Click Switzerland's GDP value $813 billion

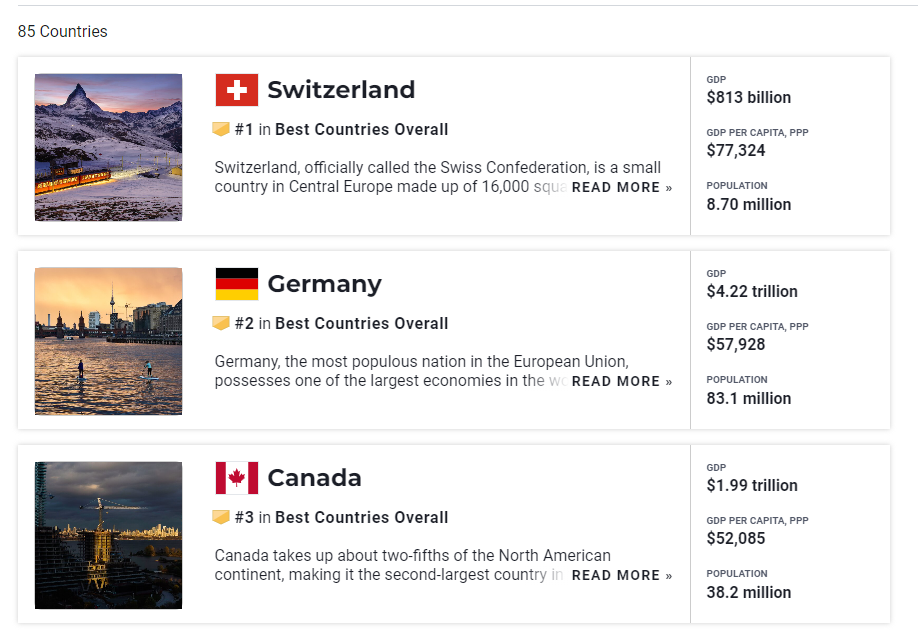748,98
